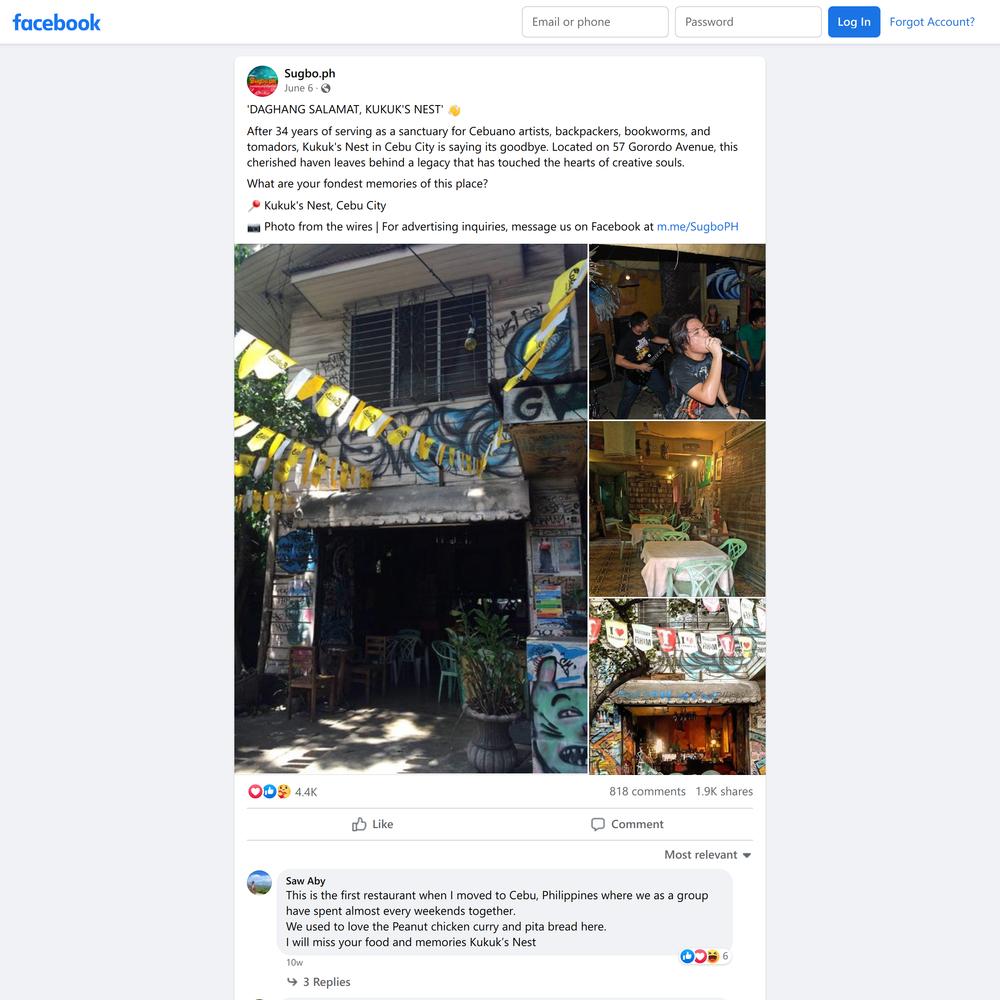
Task: Click the speech bubble Comment icon
Action: point(598,824)
